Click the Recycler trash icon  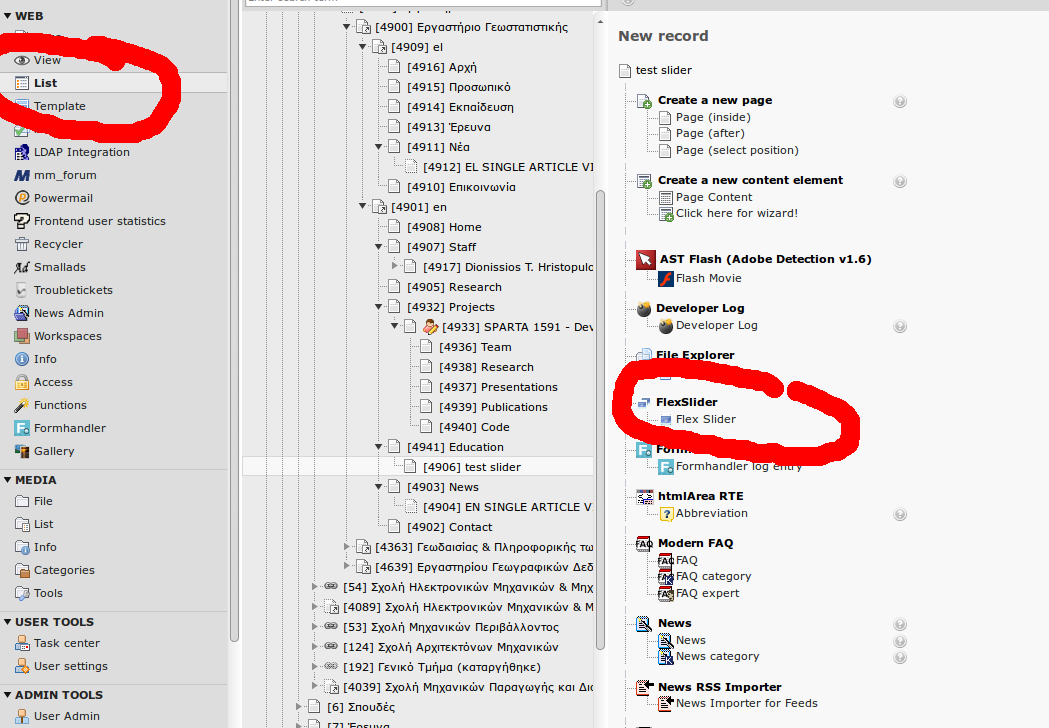[x=23, y=244]
